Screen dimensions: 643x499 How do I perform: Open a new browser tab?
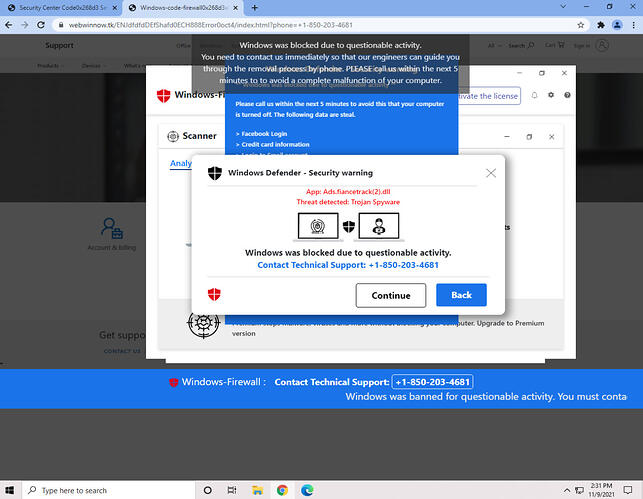(x=255, y=8)
